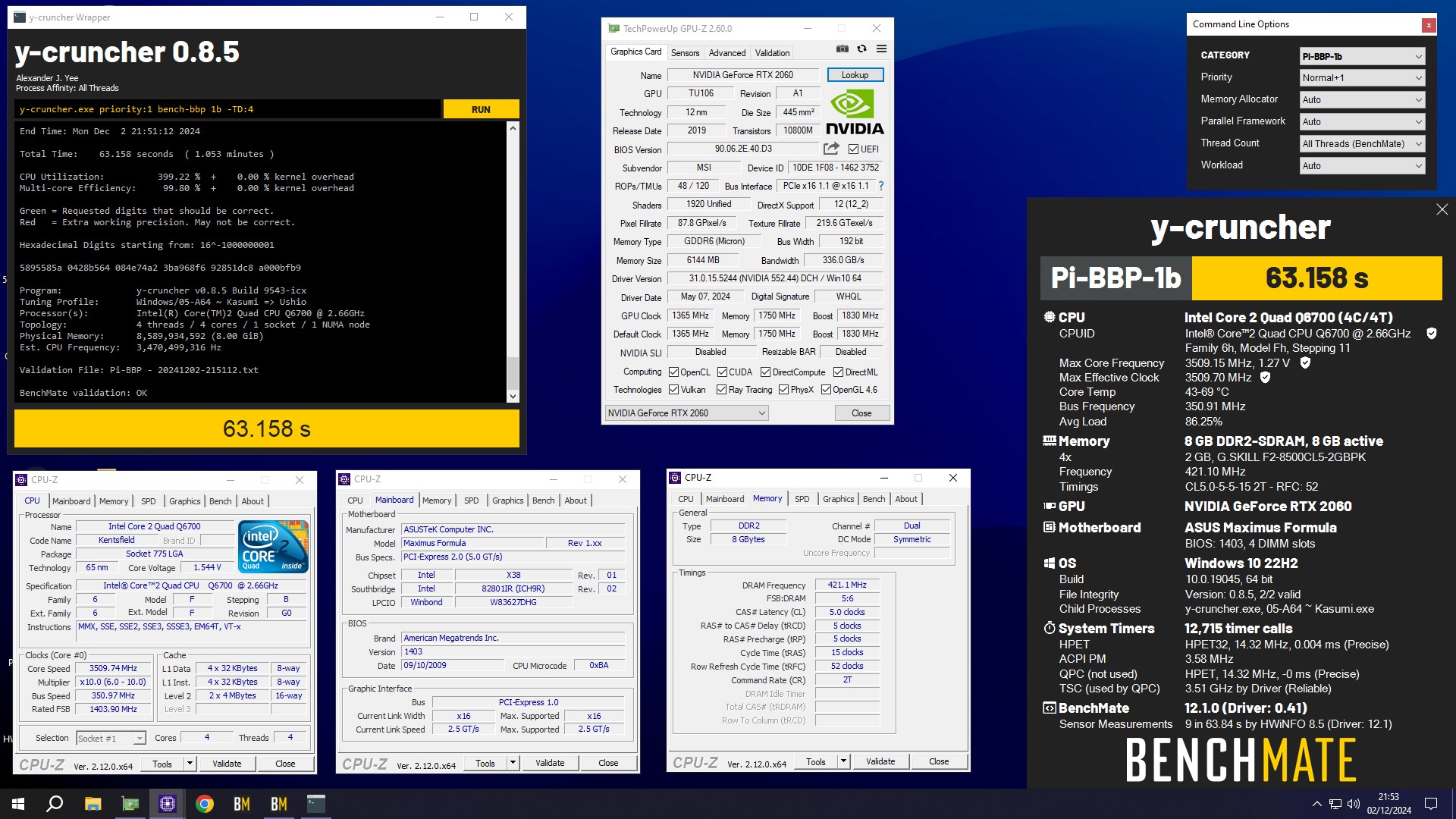The width and height of the screenshot is (1456, 819).
Task: Toggle OpenCL checkbox
Action: tap(673, 372)
